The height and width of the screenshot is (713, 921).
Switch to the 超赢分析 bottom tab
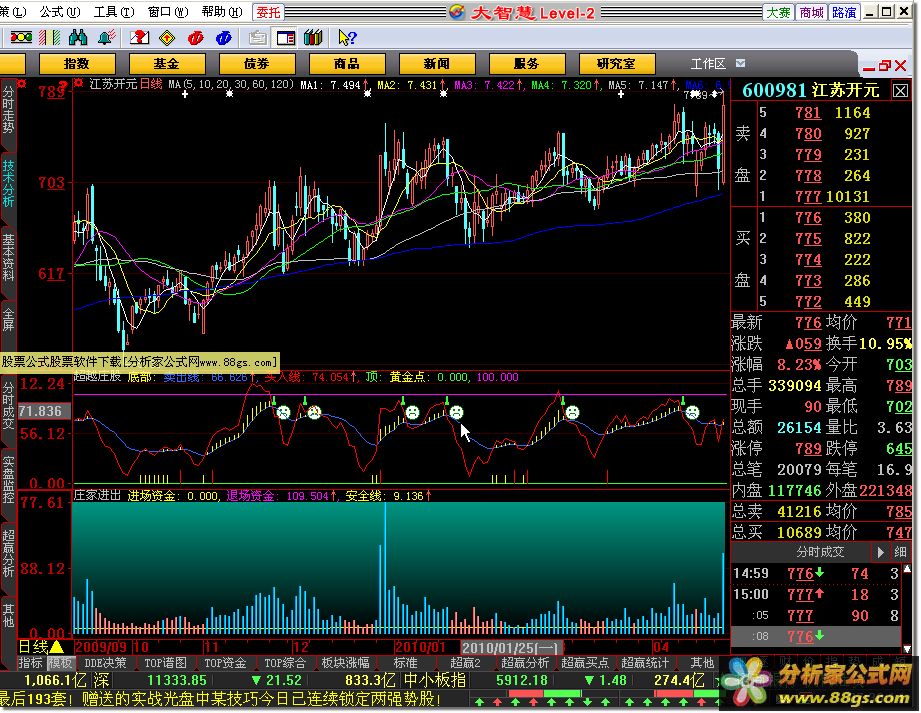click(x=525, y=663)
